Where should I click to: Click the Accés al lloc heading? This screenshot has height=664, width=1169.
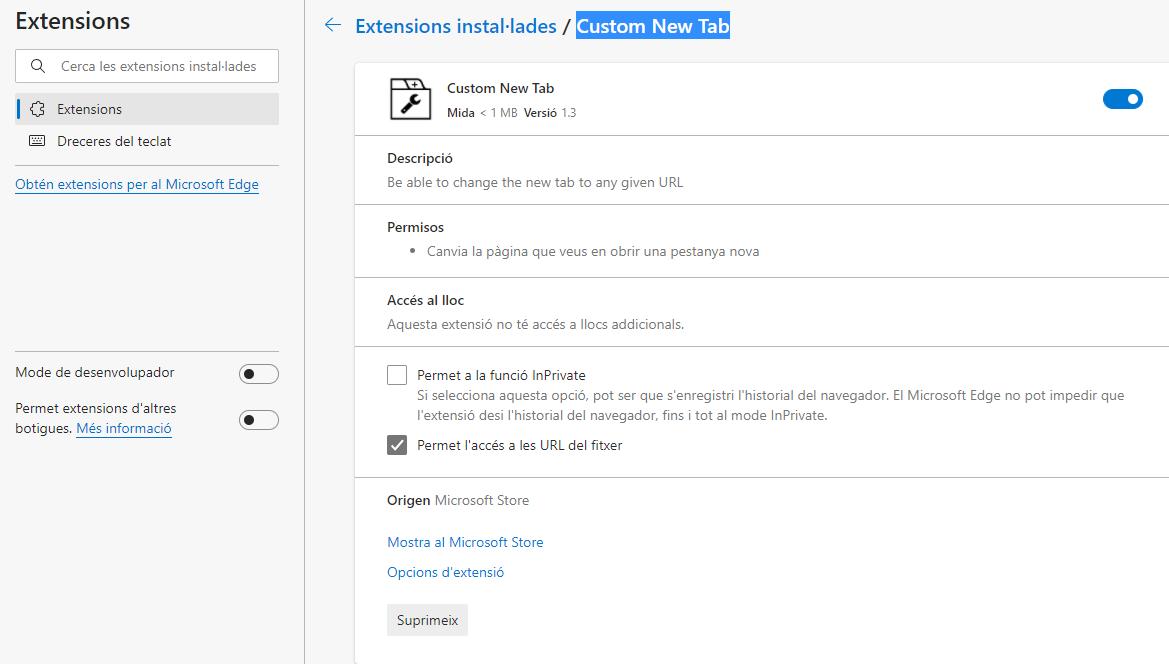tap(426, 300)
